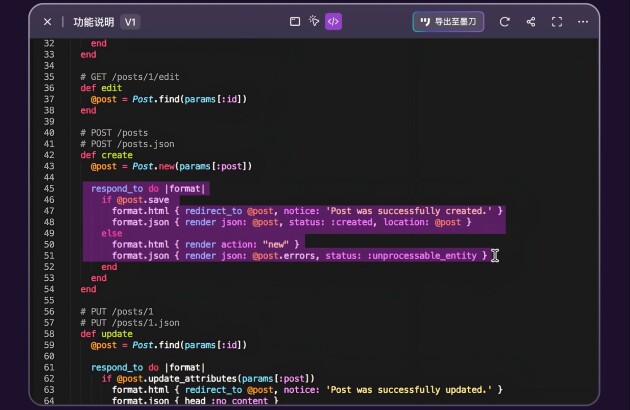
Task: Click comment '# POST /posts.json'
Action: [127, 144]
